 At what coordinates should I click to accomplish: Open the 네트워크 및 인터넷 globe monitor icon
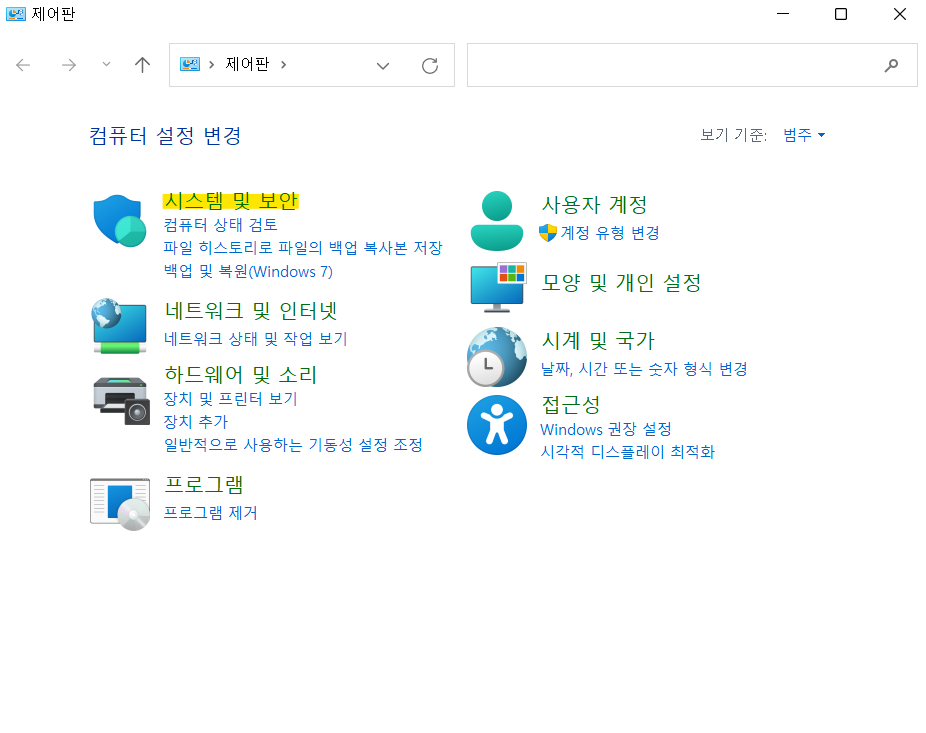(119, 325)
